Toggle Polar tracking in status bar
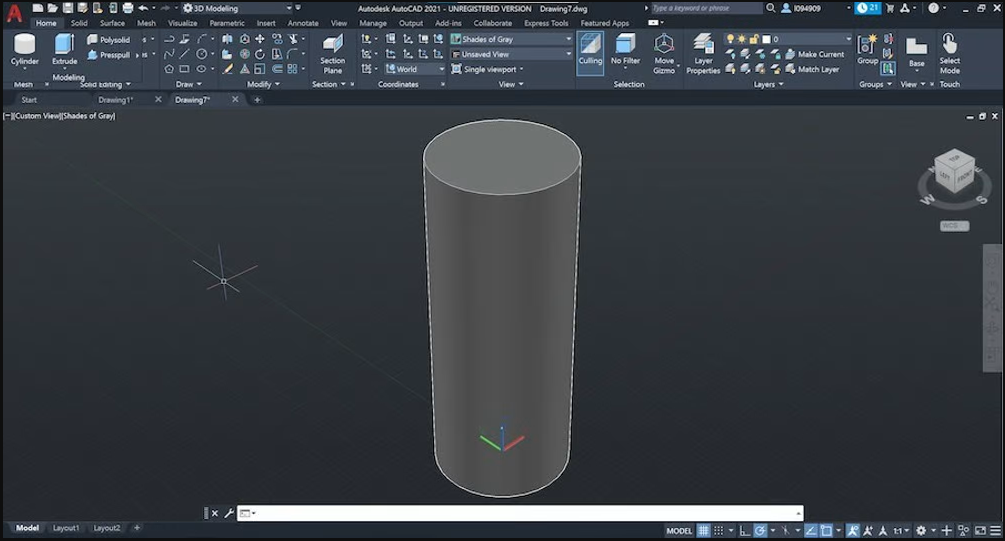This screenshot has height=541, width=1005. [x=760, y=531]
